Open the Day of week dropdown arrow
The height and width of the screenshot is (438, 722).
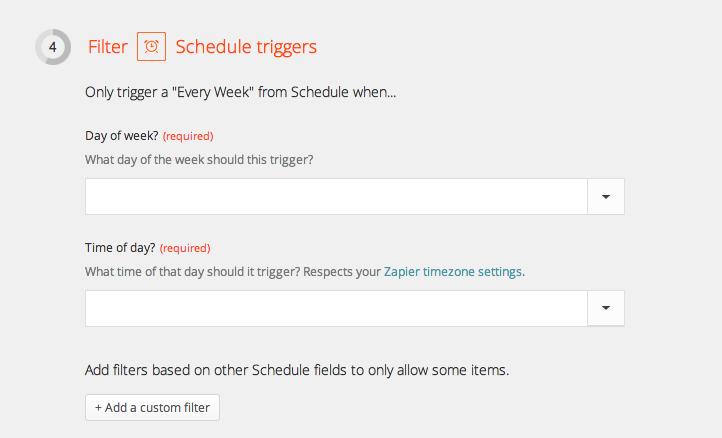pos(606,197)
